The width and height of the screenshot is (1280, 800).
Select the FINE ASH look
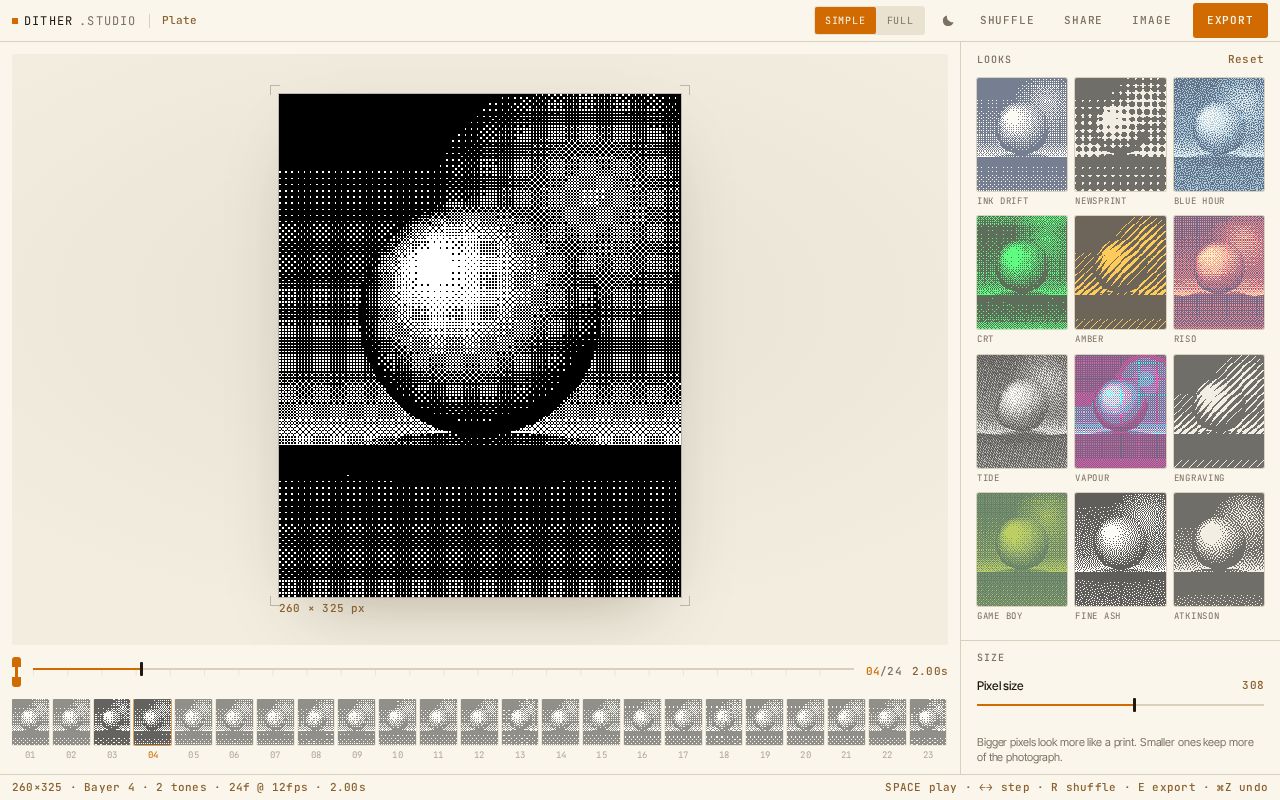(1120, 549)
